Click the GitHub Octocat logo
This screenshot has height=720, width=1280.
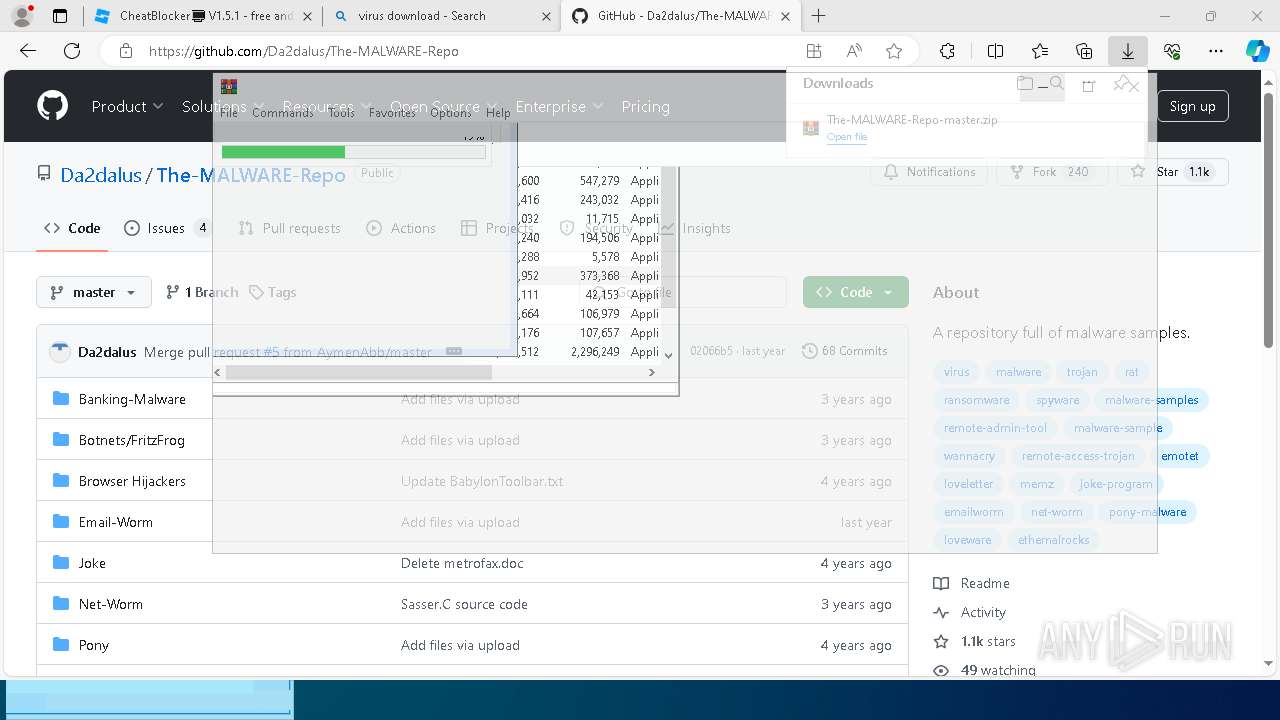[52, 106]
